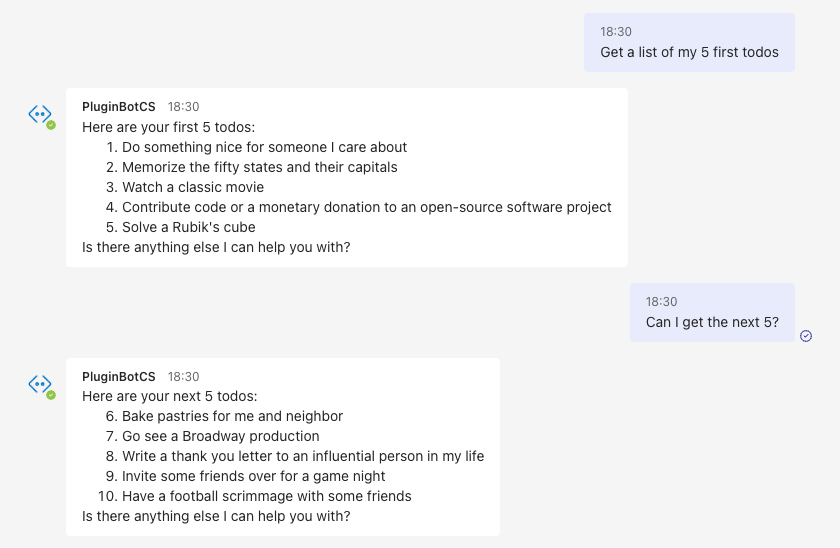Click the "Watch a classic movie" todo item
Screen dimensions: 840x548
click(193, 187)
